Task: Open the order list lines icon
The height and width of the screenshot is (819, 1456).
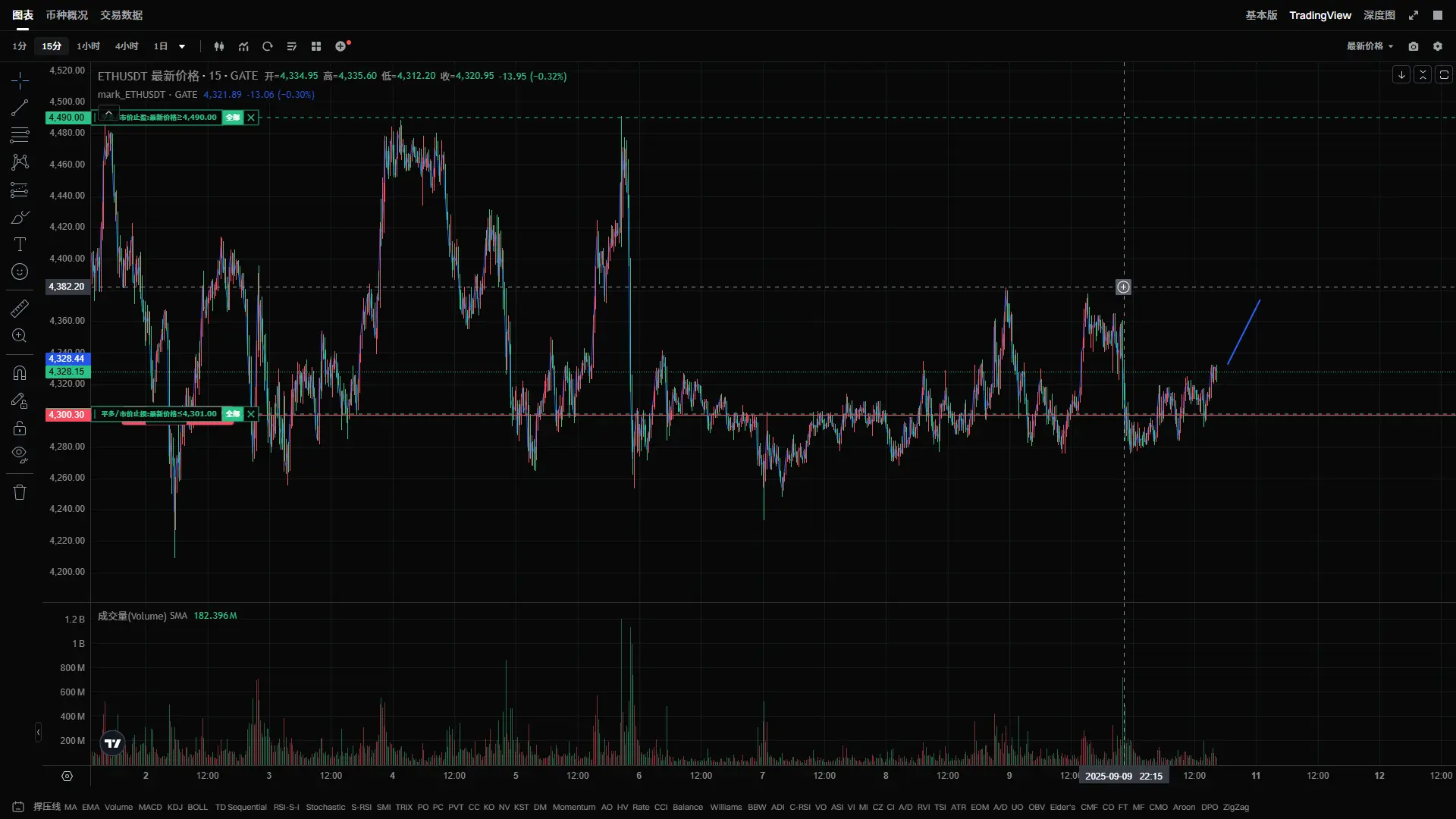Action: click(292, 46)
